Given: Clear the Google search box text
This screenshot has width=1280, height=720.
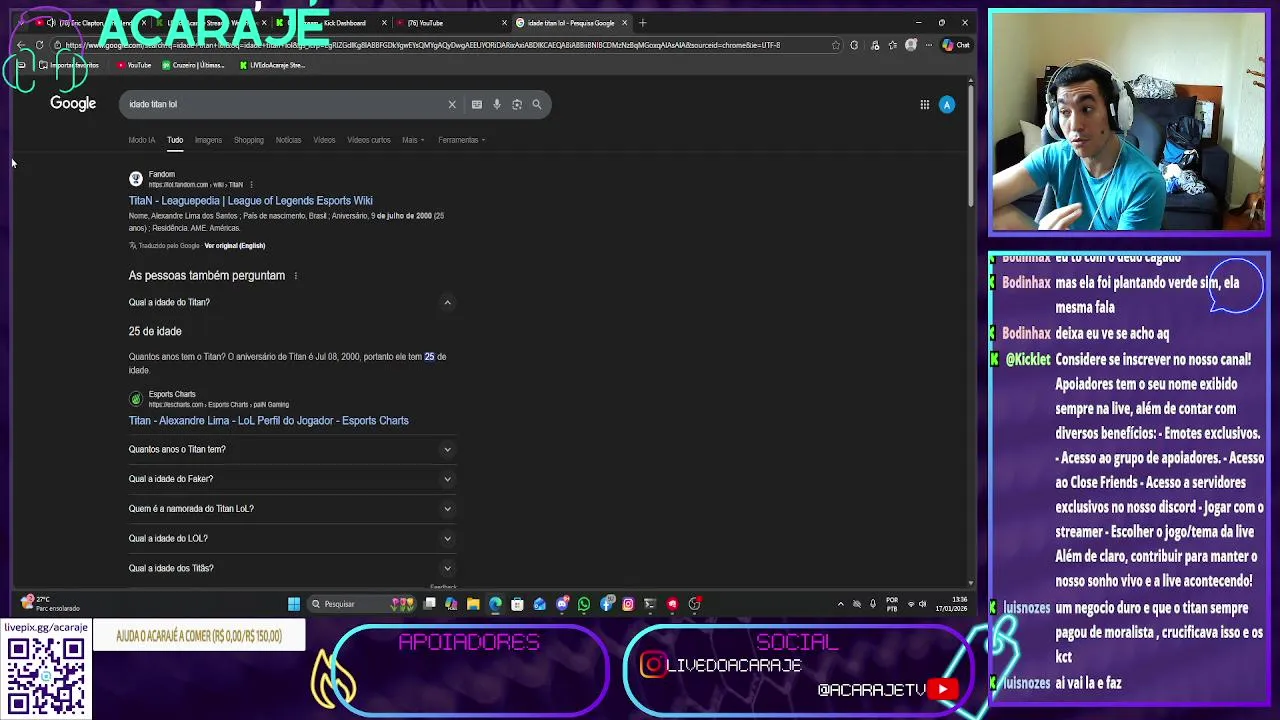Looking at the screenshot, I should coord(452,104).
